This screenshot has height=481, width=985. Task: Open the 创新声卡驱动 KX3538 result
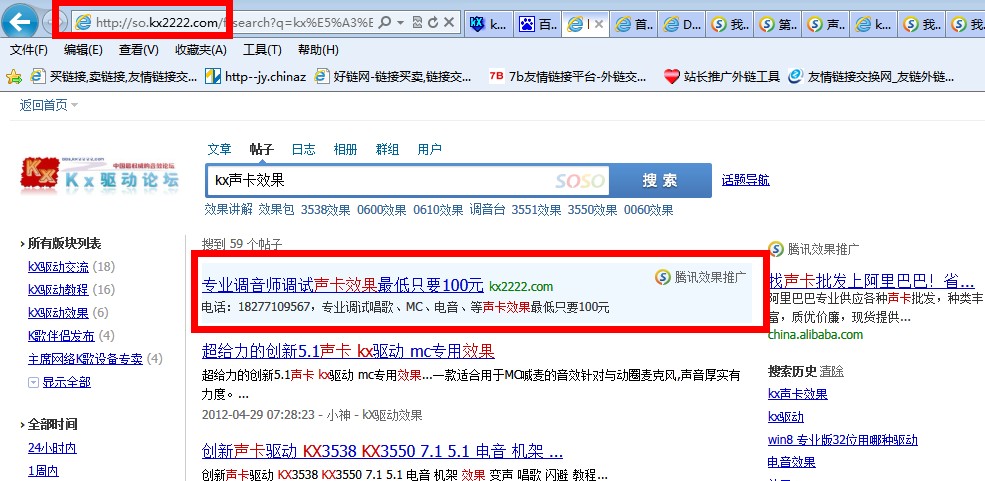[x=382, y=451]
